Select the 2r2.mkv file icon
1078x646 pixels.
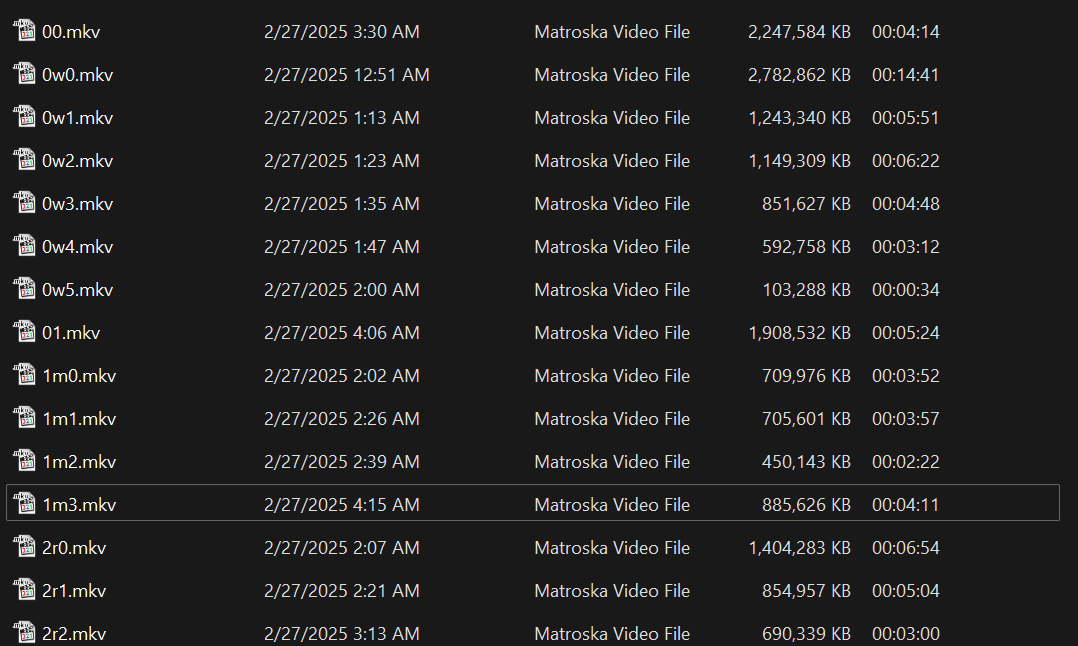pyautogui.click(x=24, y=633)
